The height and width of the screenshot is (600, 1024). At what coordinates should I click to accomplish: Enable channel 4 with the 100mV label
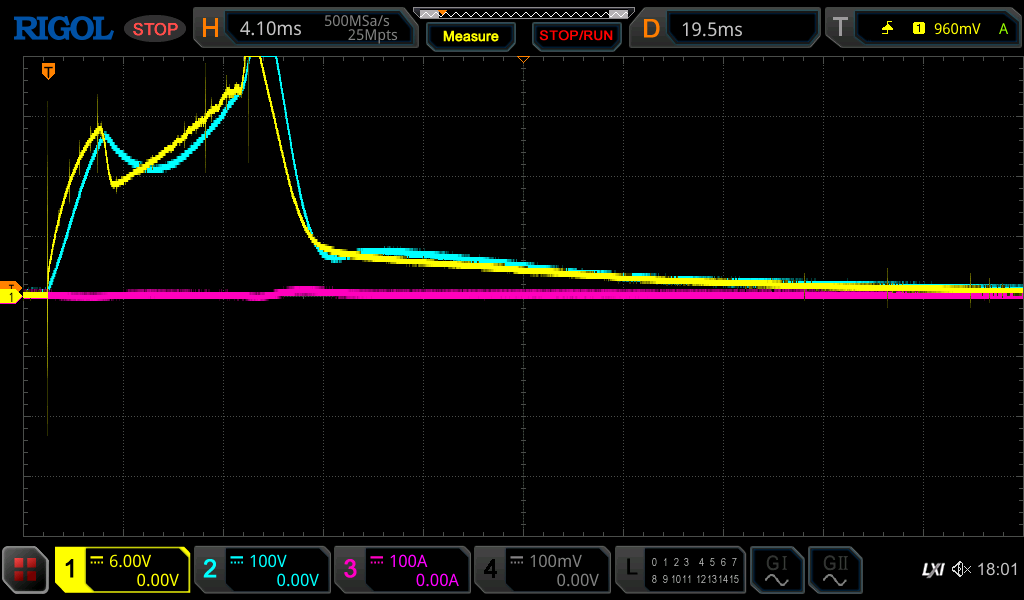coord(541,570)
